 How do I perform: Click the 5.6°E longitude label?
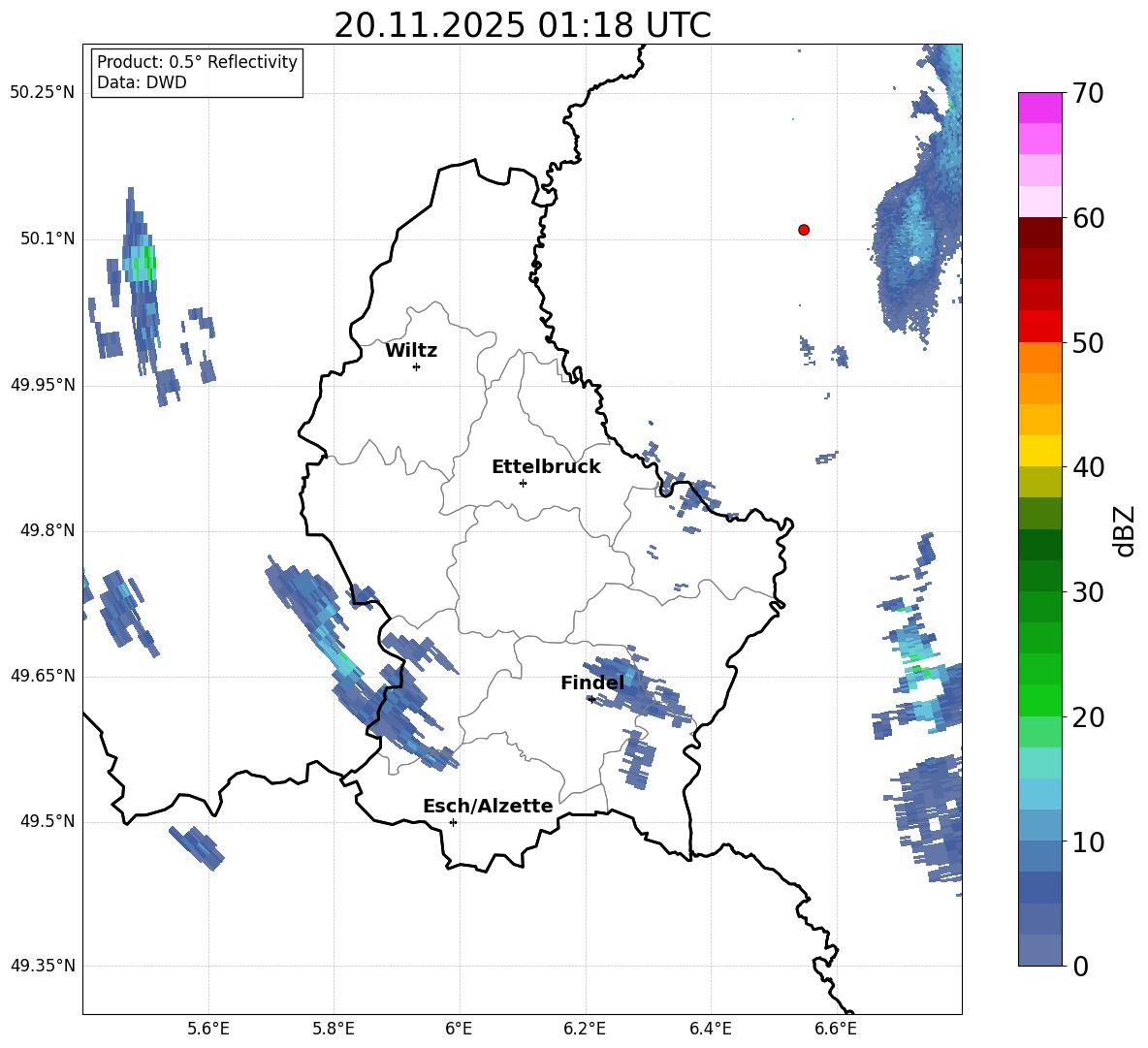pyautogui.click(x=208, y=1029)
